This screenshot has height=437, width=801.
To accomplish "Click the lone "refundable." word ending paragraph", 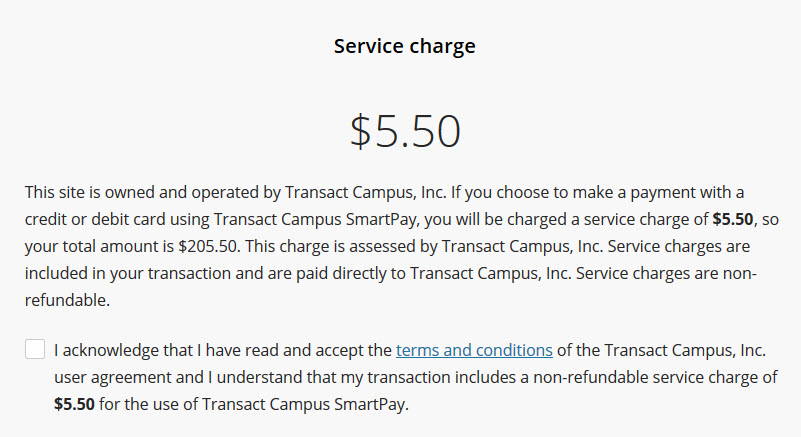I will [67, 300].
